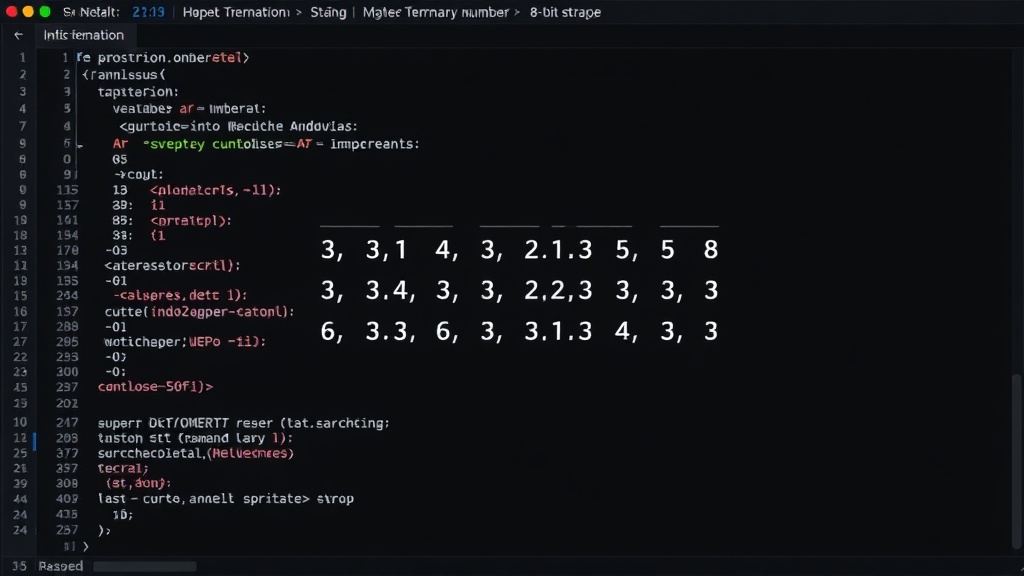Viewport: 1024px width, 576px height.
Task: Click the (st,don): code line
Action: pyautogui.click(x=138, y=483)
